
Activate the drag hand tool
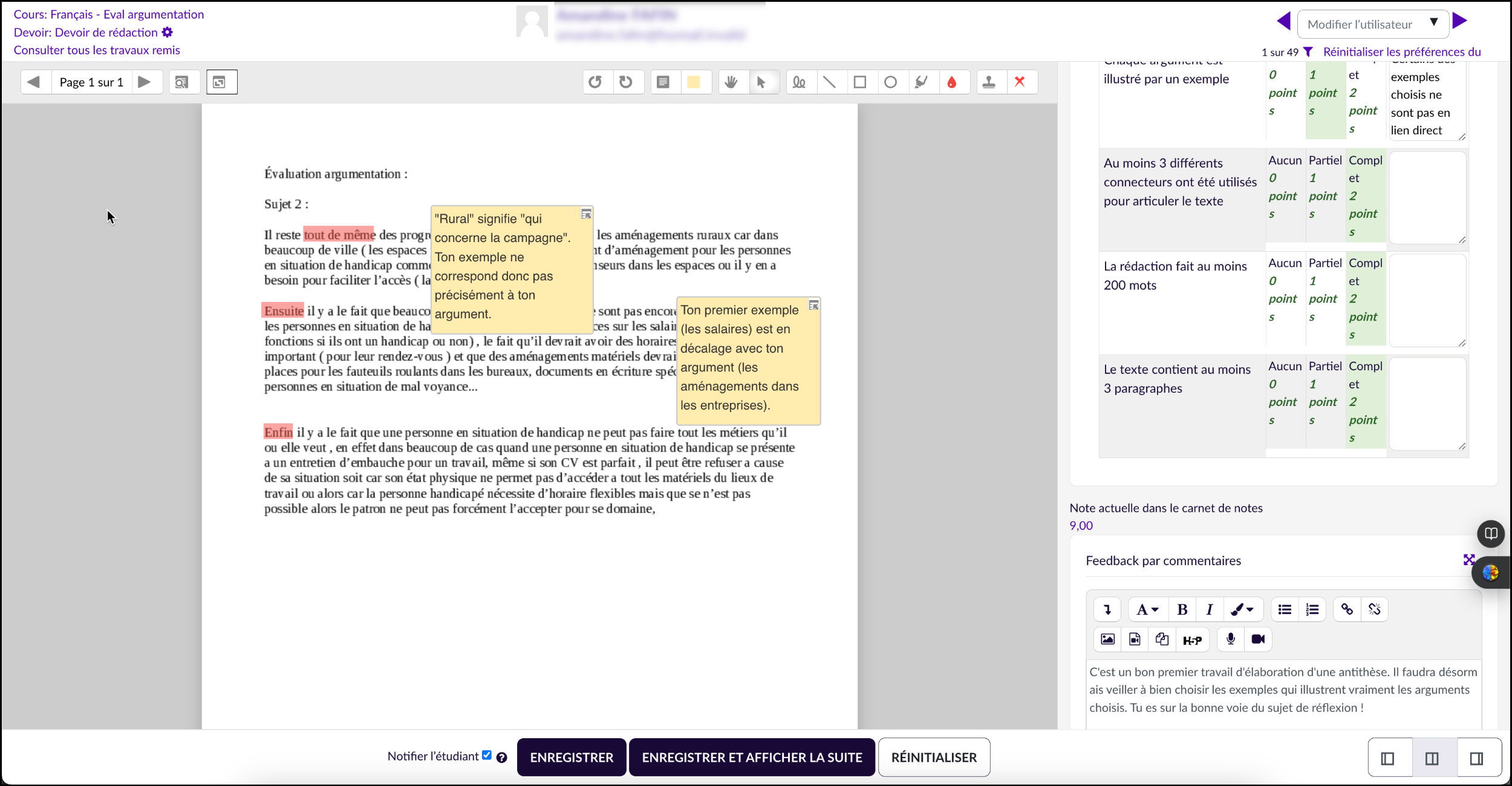click(x=731, y=82)
